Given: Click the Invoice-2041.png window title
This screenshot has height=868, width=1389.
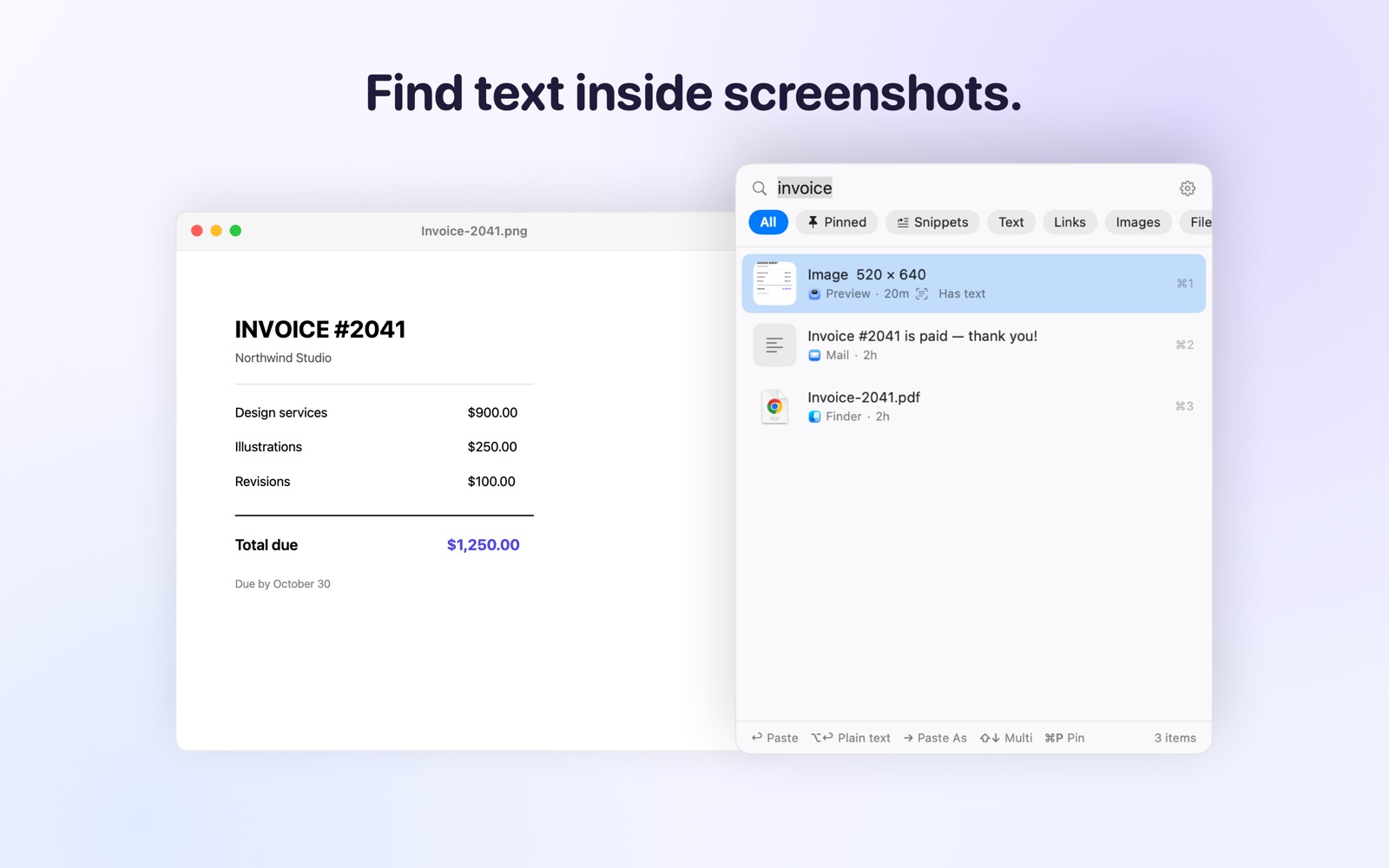Looking at the screenshot, I should tap(474, 231).
